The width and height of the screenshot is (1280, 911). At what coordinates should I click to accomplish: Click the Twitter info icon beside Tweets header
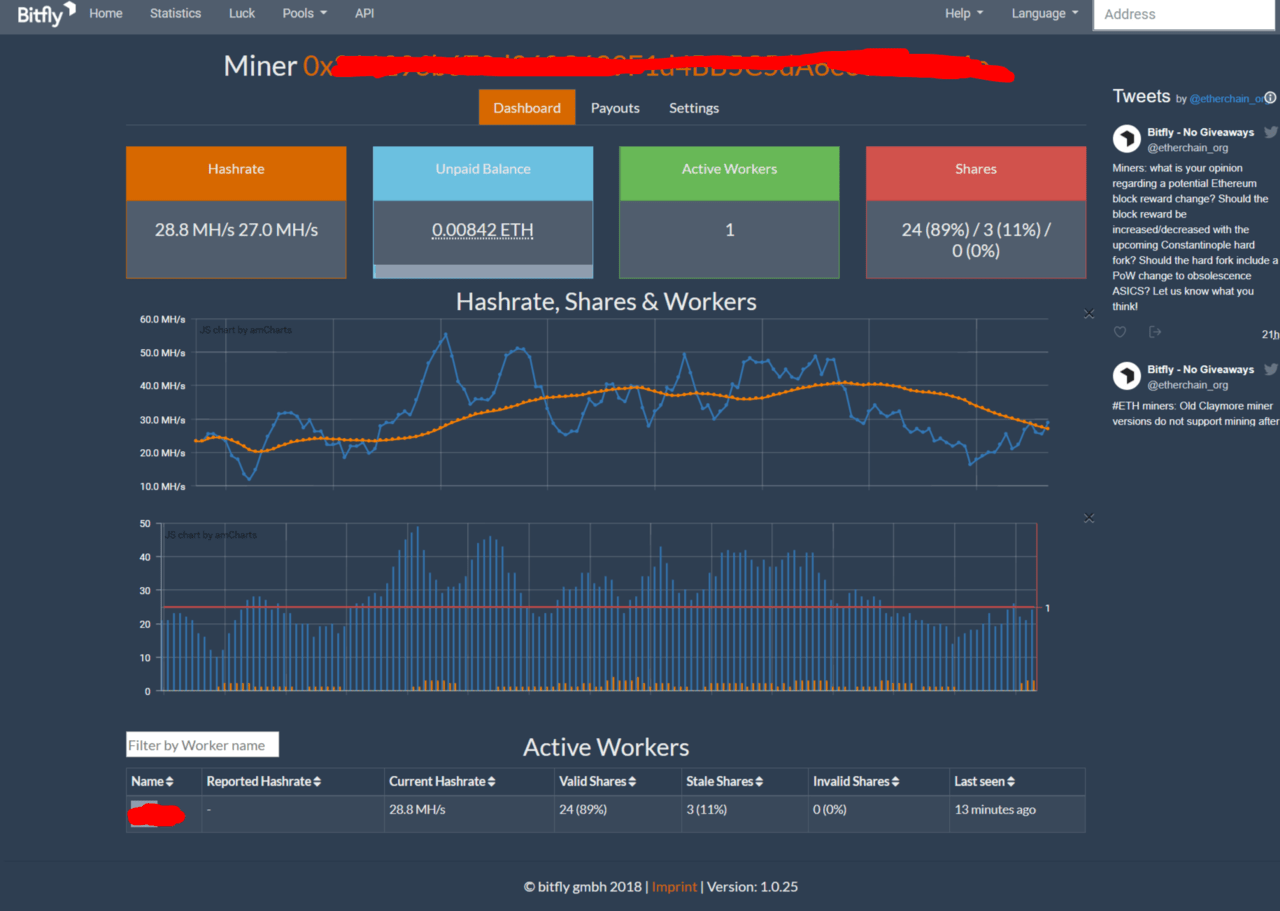point(1270,98)
